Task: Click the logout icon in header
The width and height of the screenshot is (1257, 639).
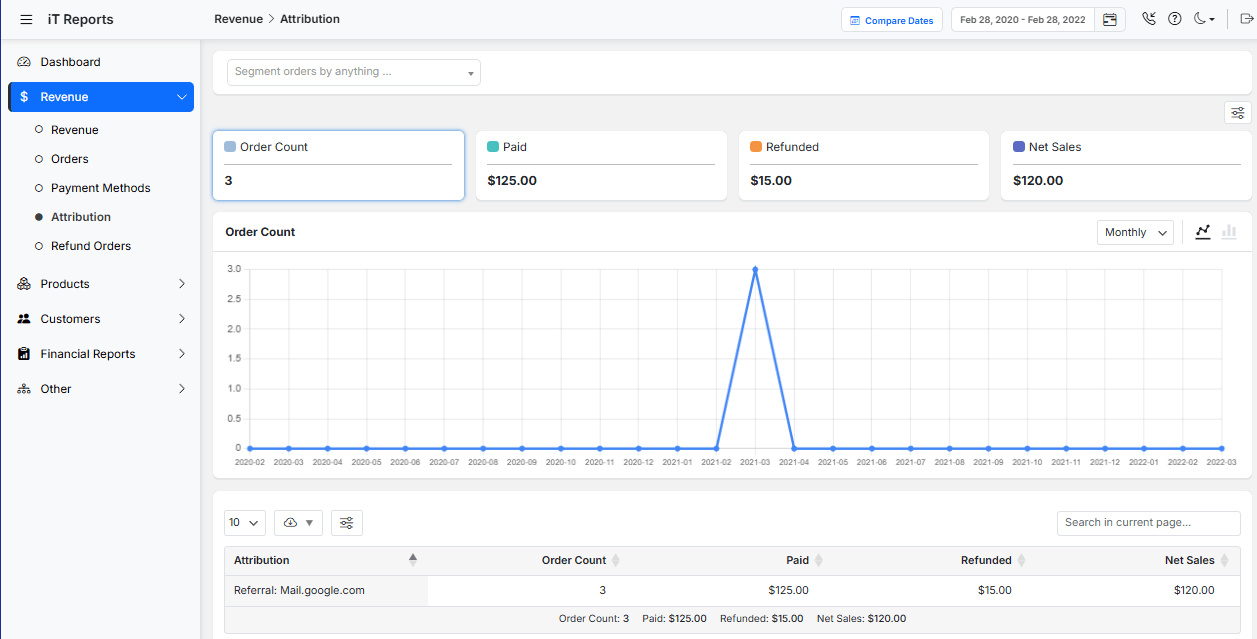Action: pyautogui.click(x=1245, y=19)
